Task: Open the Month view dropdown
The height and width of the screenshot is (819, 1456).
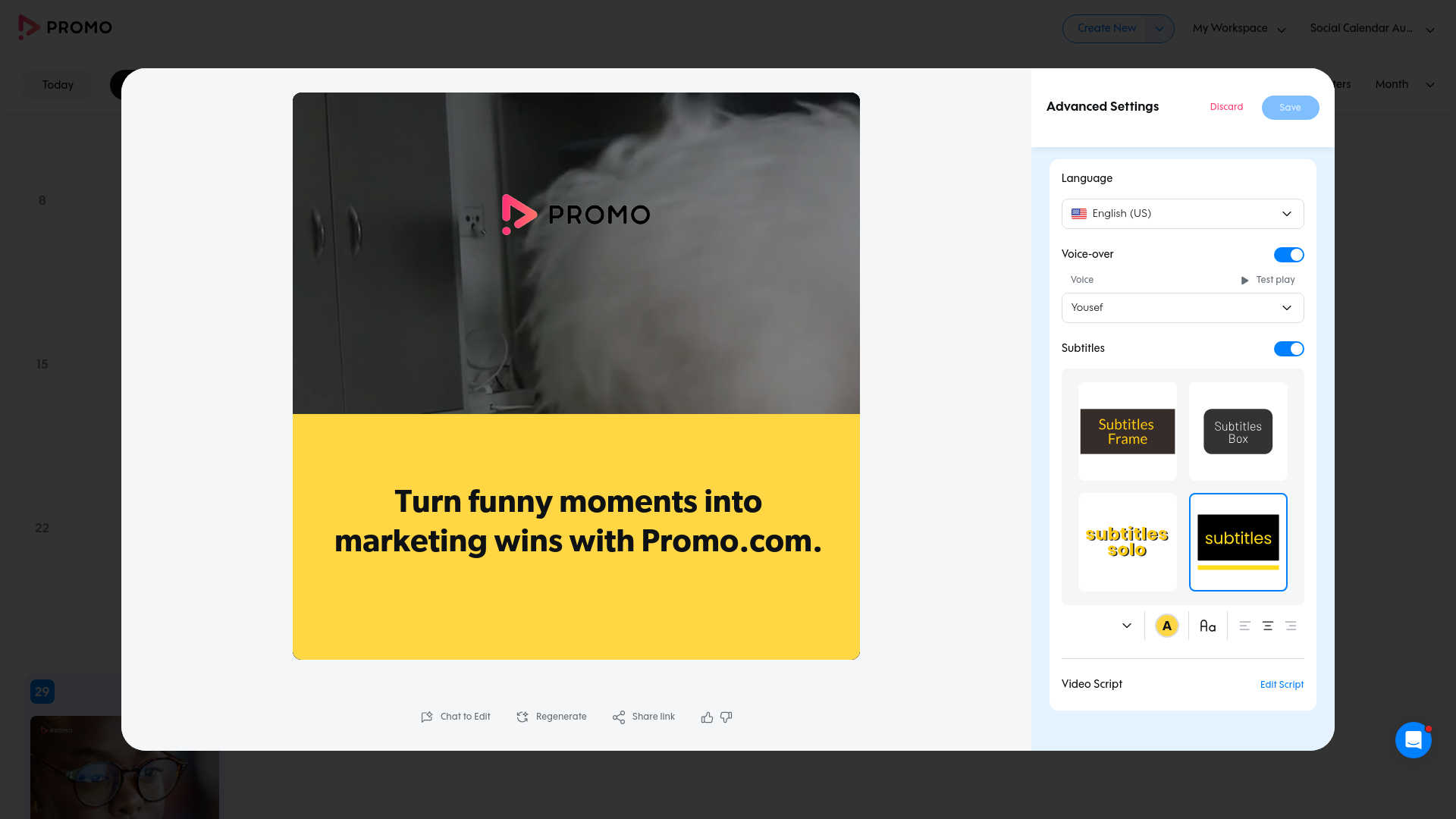Action: click(x=1405, y=84)
